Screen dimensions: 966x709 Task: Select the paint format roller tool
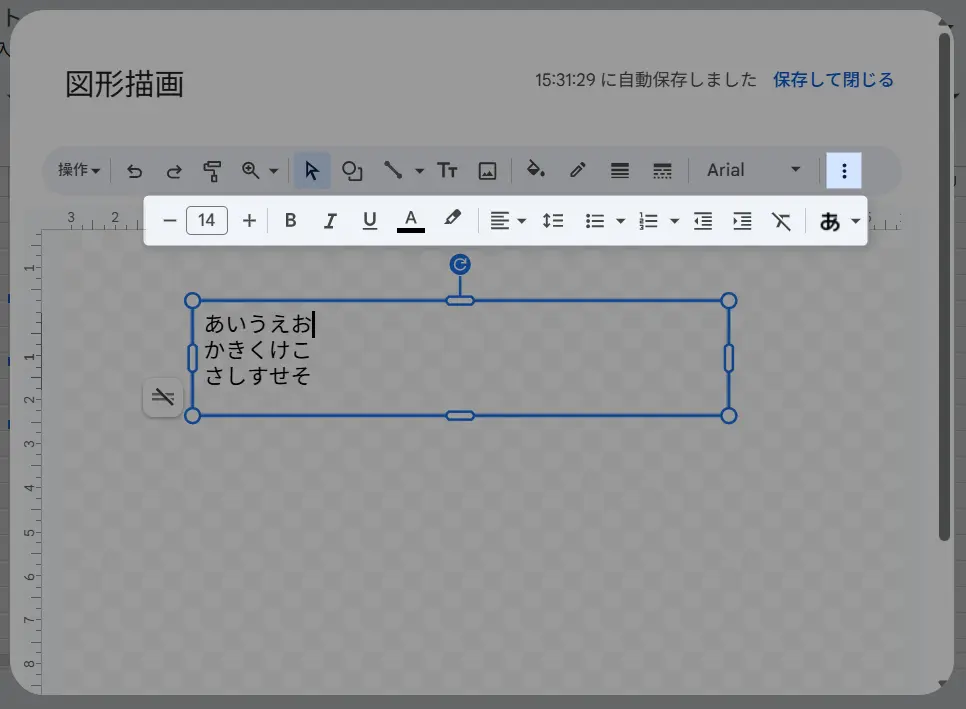212,171
